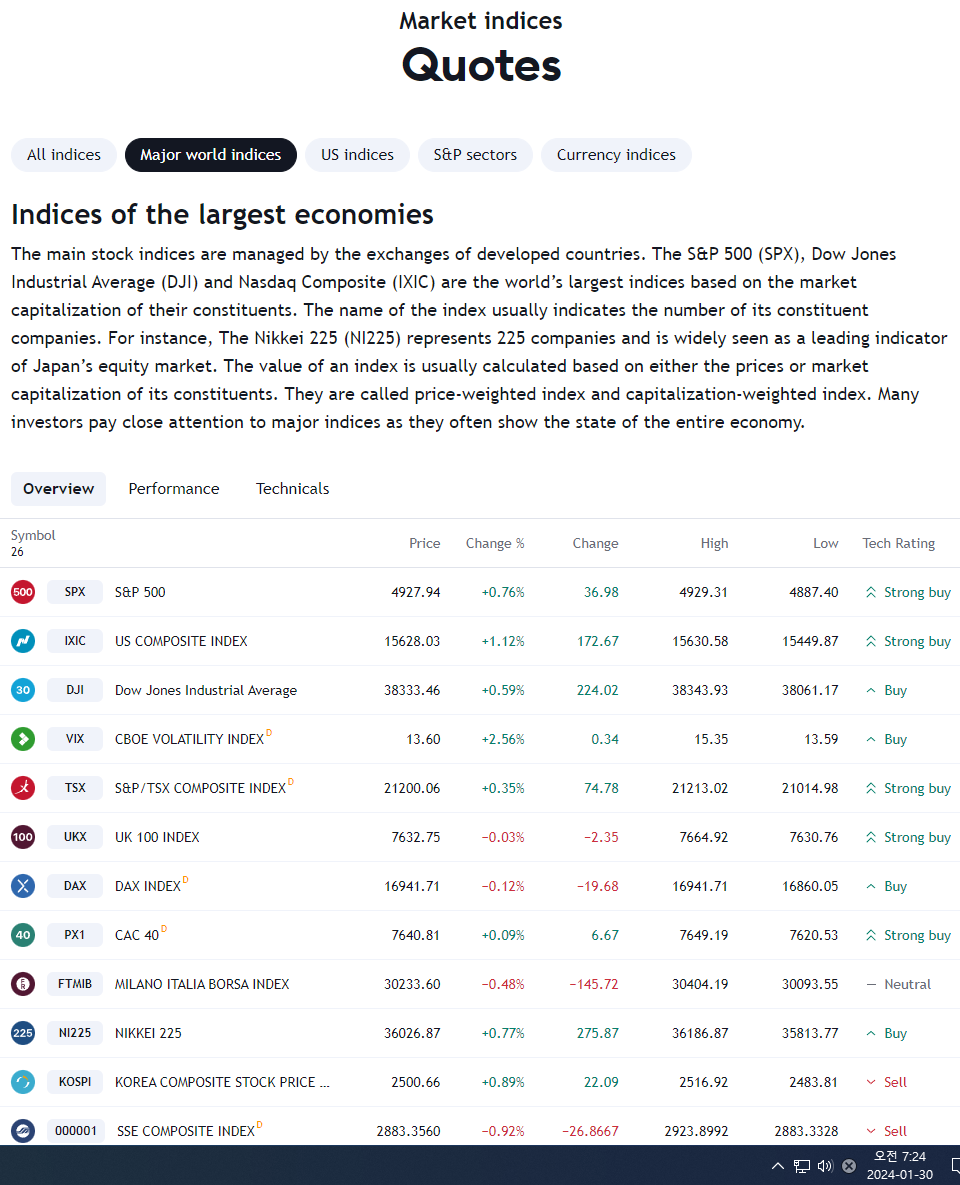Sort by the Change column header

tap(596, 543)
